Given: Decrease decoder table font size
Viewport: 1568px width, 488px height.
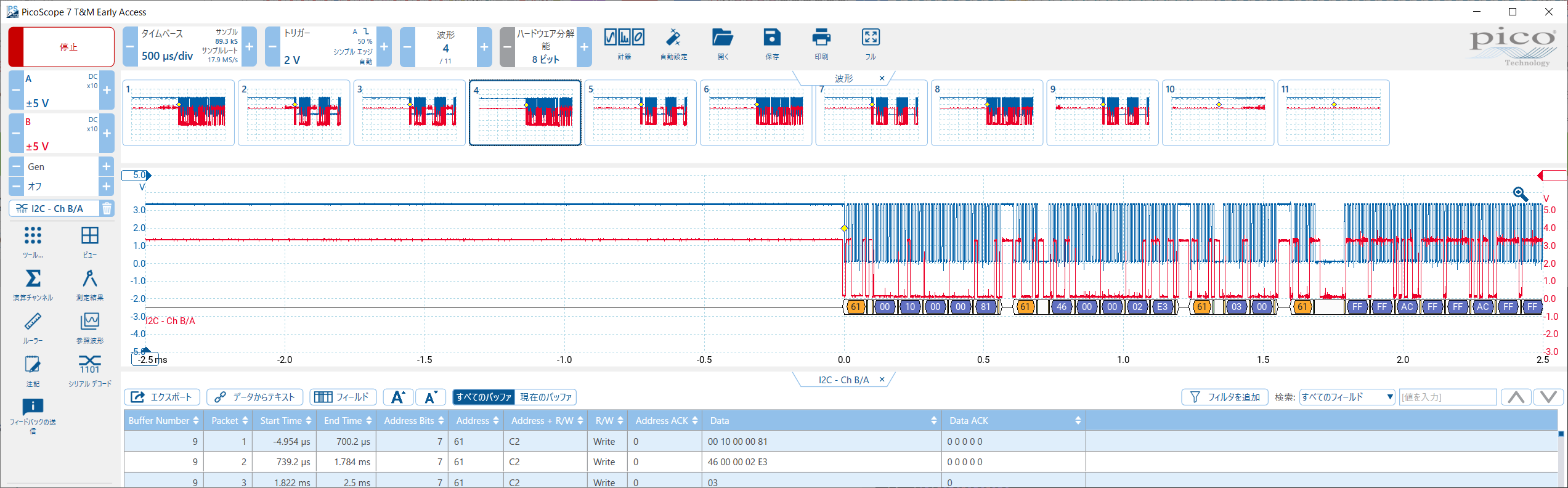Looking at the screenshot, I should (x=431, y=397).
